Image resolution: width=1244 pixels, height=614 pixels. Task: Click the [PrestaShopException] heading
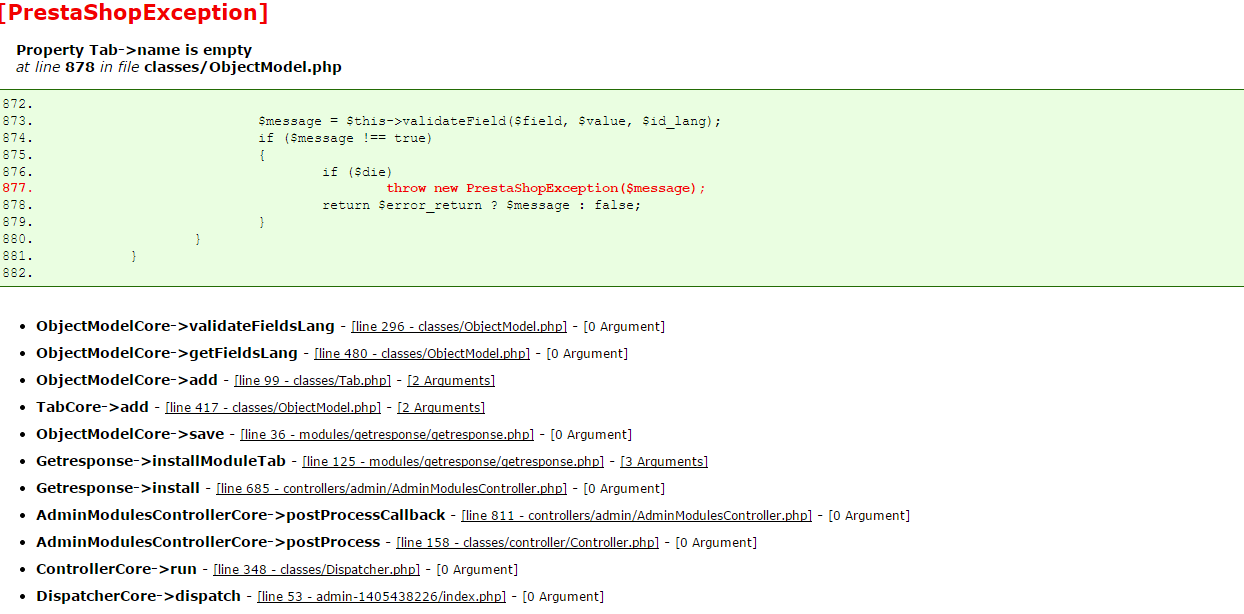pos(135,13)
